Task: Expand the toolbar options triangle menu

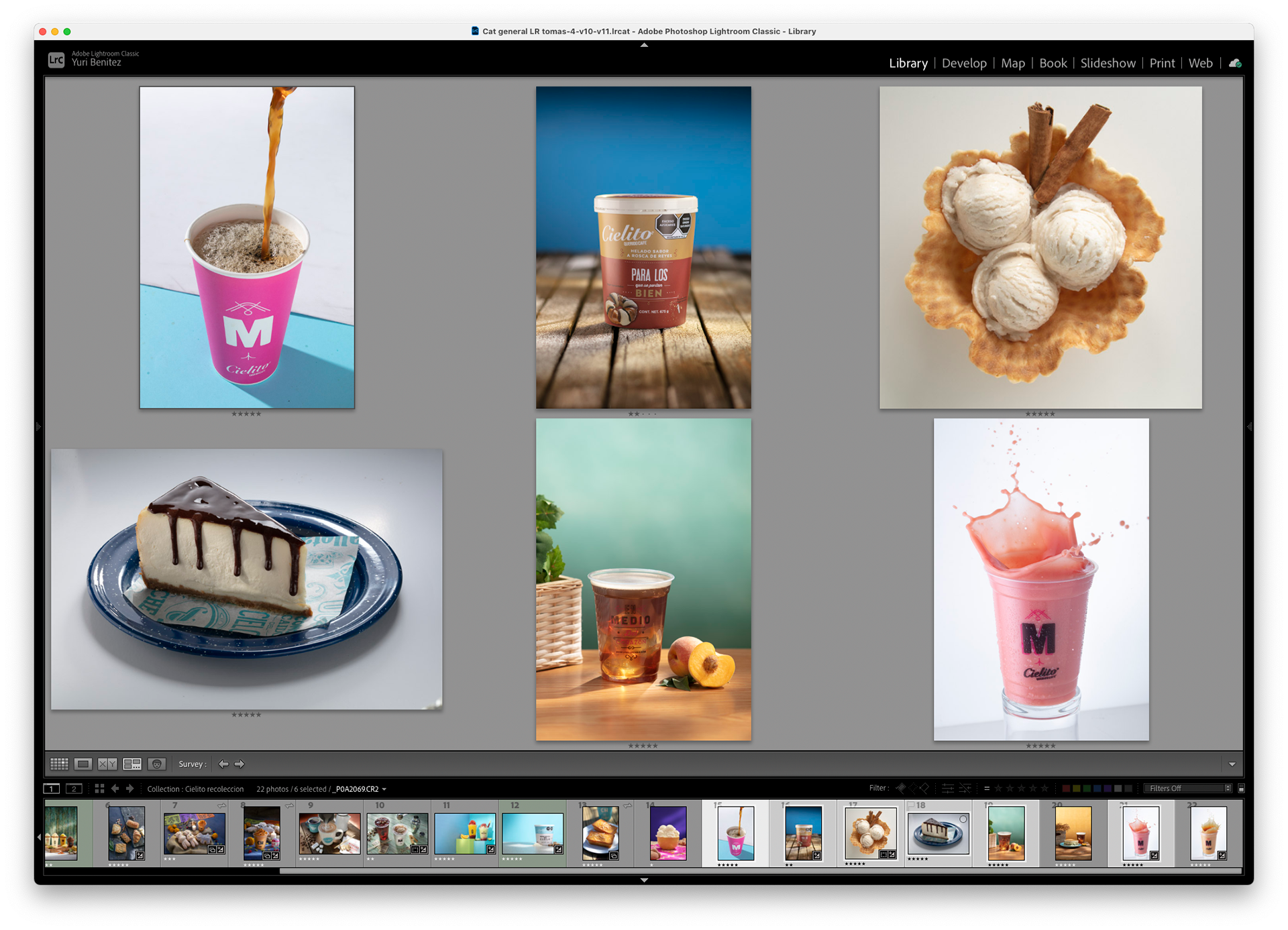Action: coord(1232,764)
